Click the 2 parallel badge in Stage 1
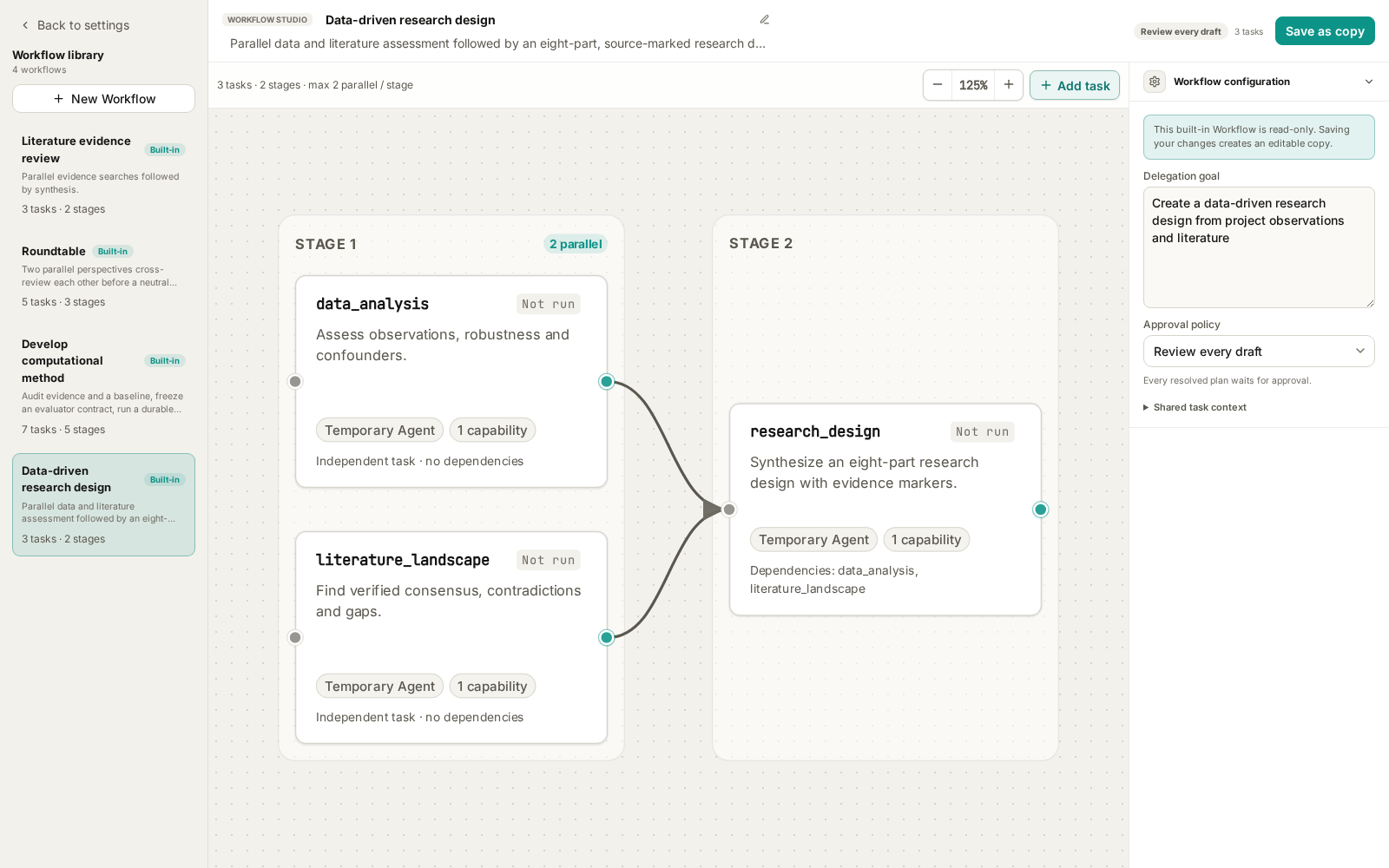The image size is (1389, 868). (x=576, y=244)
